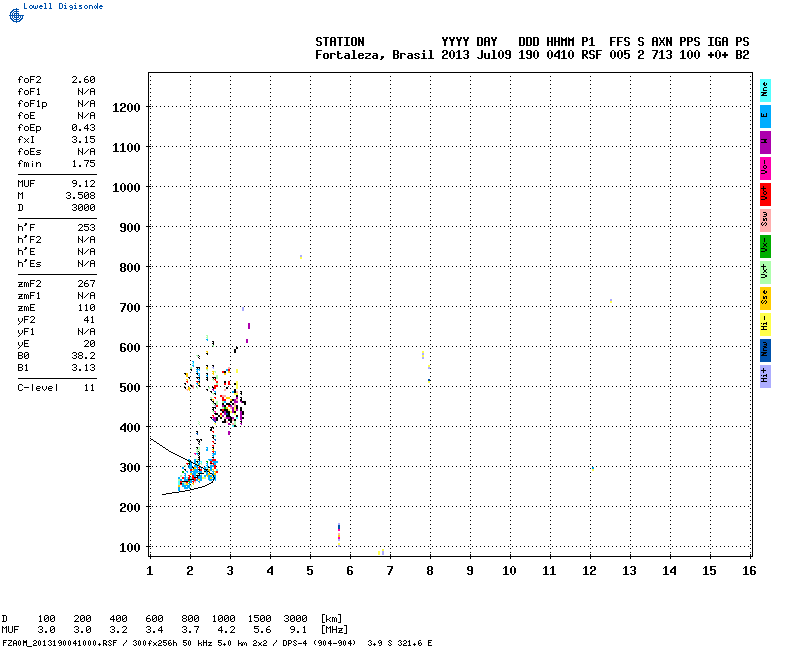Click the D 3000 distance in bottom table
Viewport: 800px width, 650px height.
295,619
